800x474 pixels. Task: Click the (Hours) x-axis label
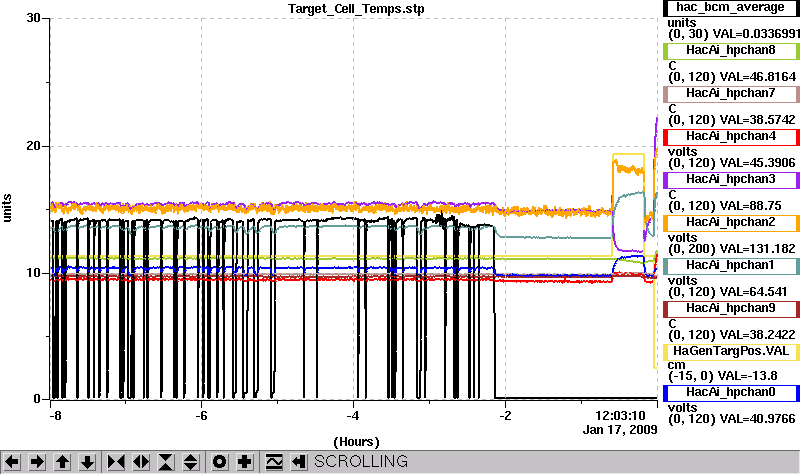pos(356,442)
